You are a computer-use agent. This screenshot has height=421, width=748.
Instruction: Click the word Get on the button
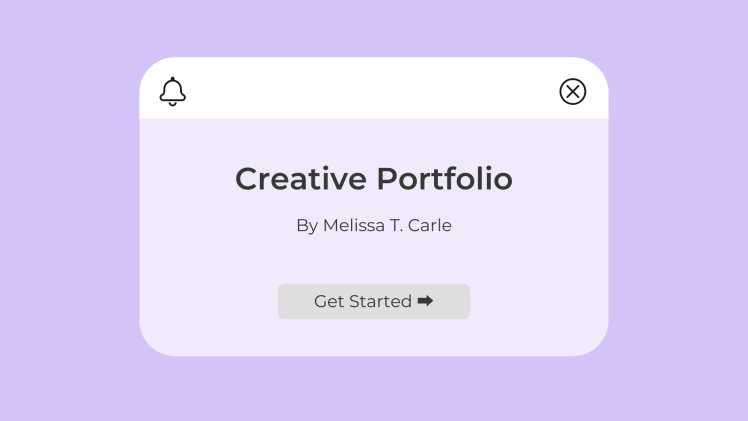(328, 301)
